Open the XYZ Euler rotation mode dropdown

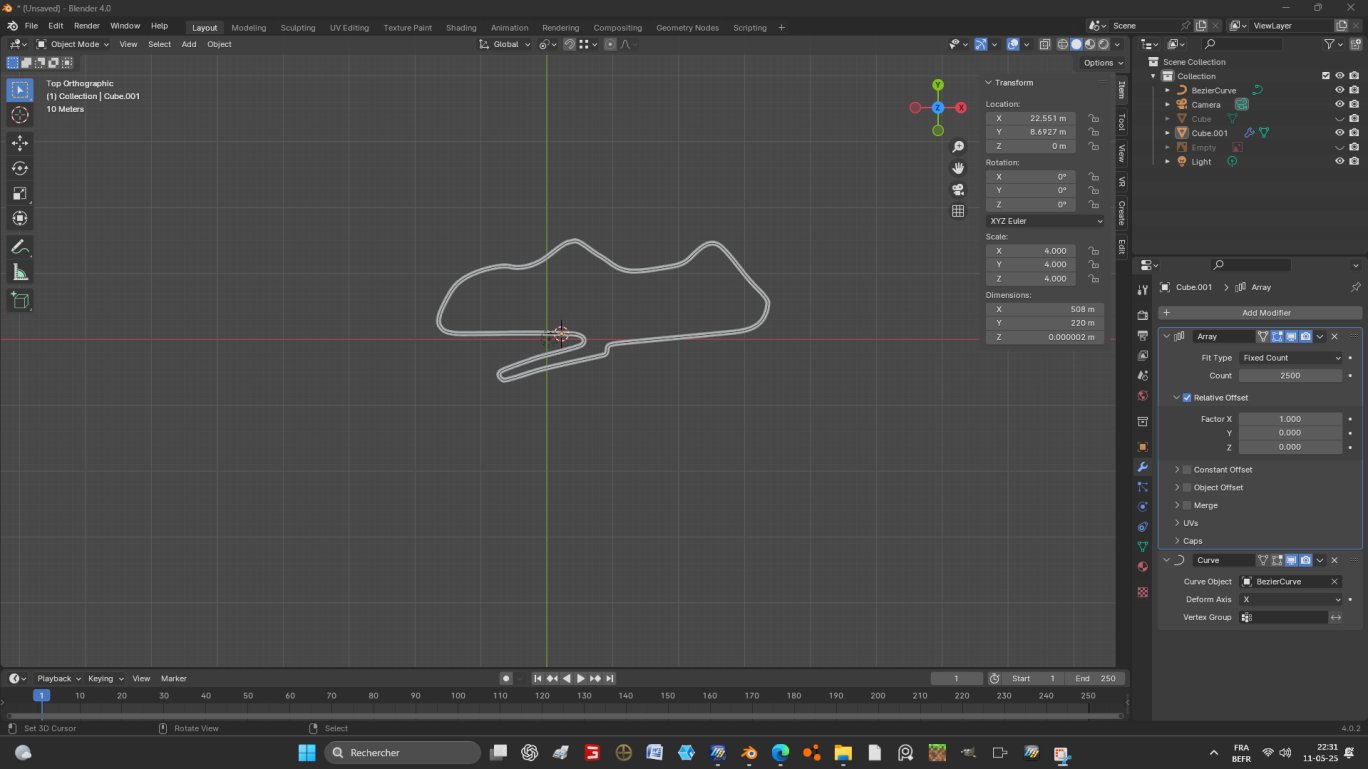(1045, 221)
